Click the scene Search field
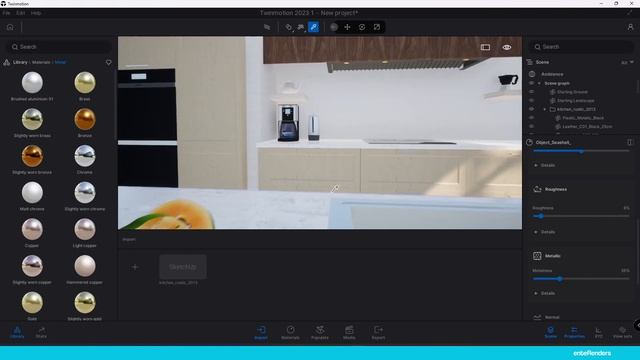This screenshot has width=640, height=360. point(581,47)
